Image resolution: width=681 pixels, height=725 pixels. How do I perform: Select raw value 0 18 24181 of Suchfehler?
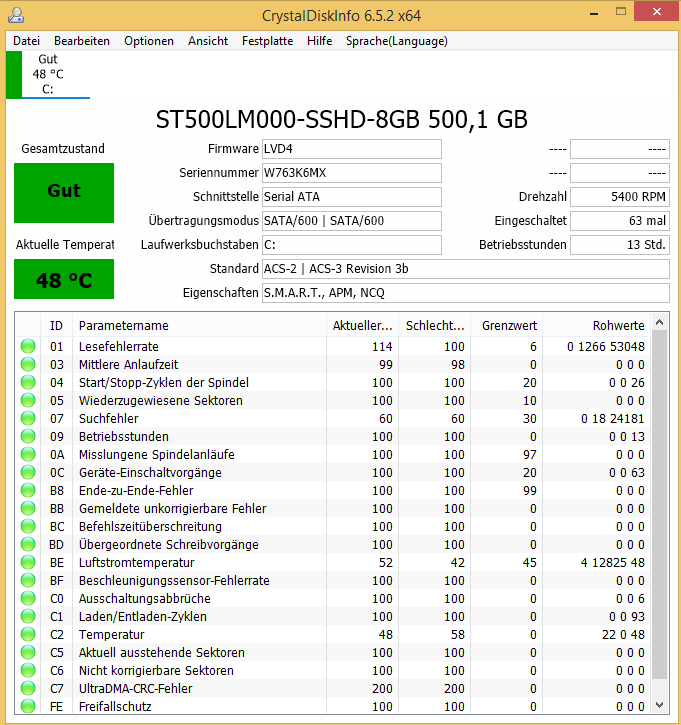click(613, 418)
